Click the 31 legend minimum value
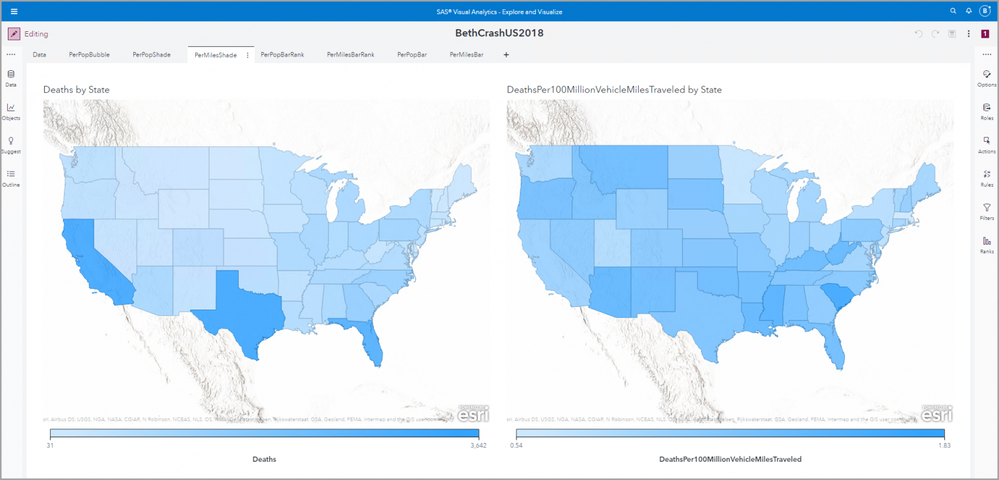Image resolution: width=999 pixels, height=480 pixels. coord(50,446)
